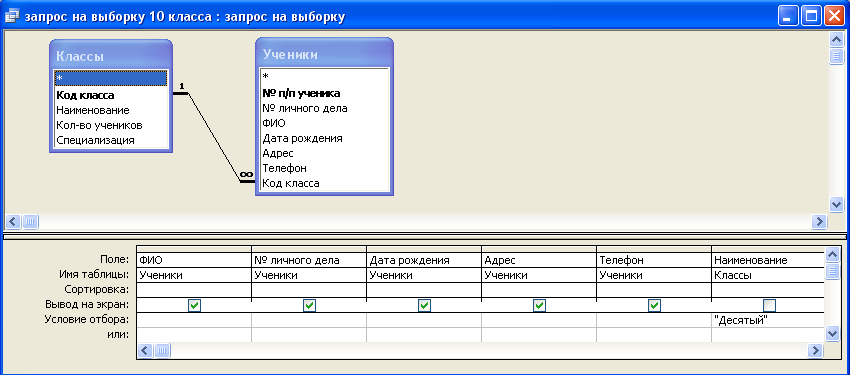Toggle the Телефон column display checkbox
850x375 pixels.
pyautogui.click(x=654, y=306)
